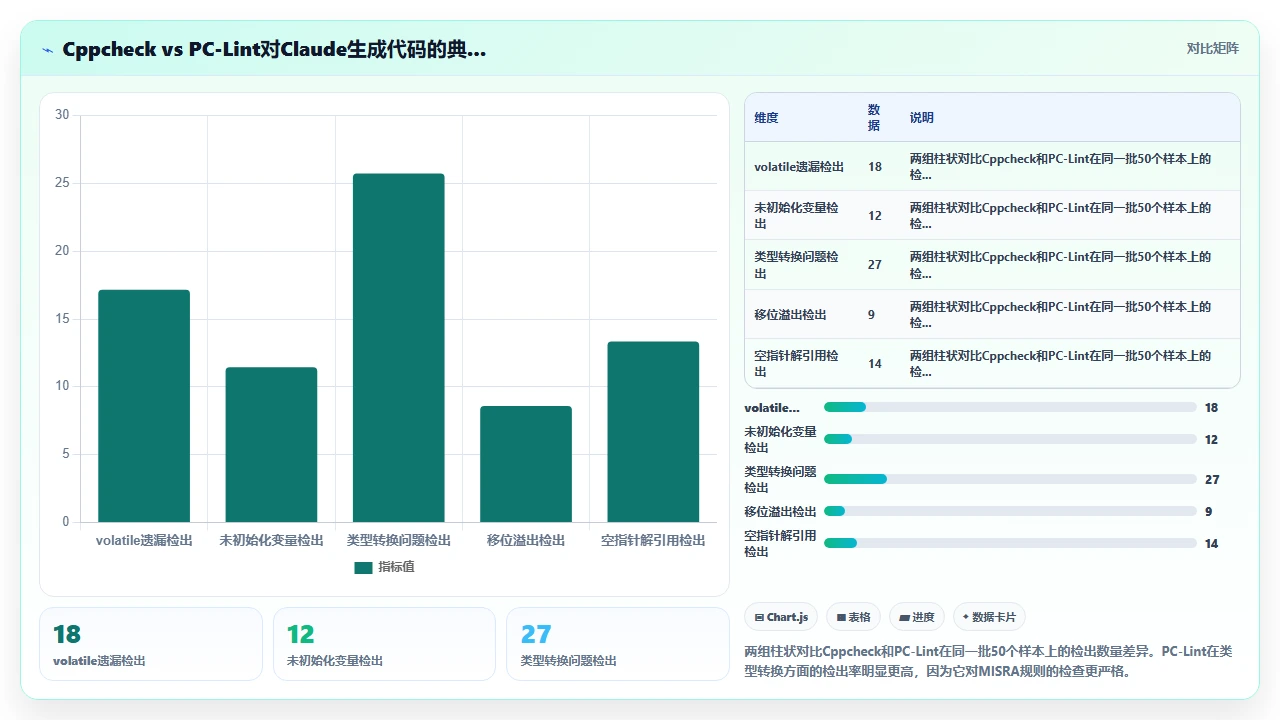Click the 类型转换问题检出 progress bar
The height and width of the screenshot is (720, 1280).
pyautogui.click(x=1010, y=479)
